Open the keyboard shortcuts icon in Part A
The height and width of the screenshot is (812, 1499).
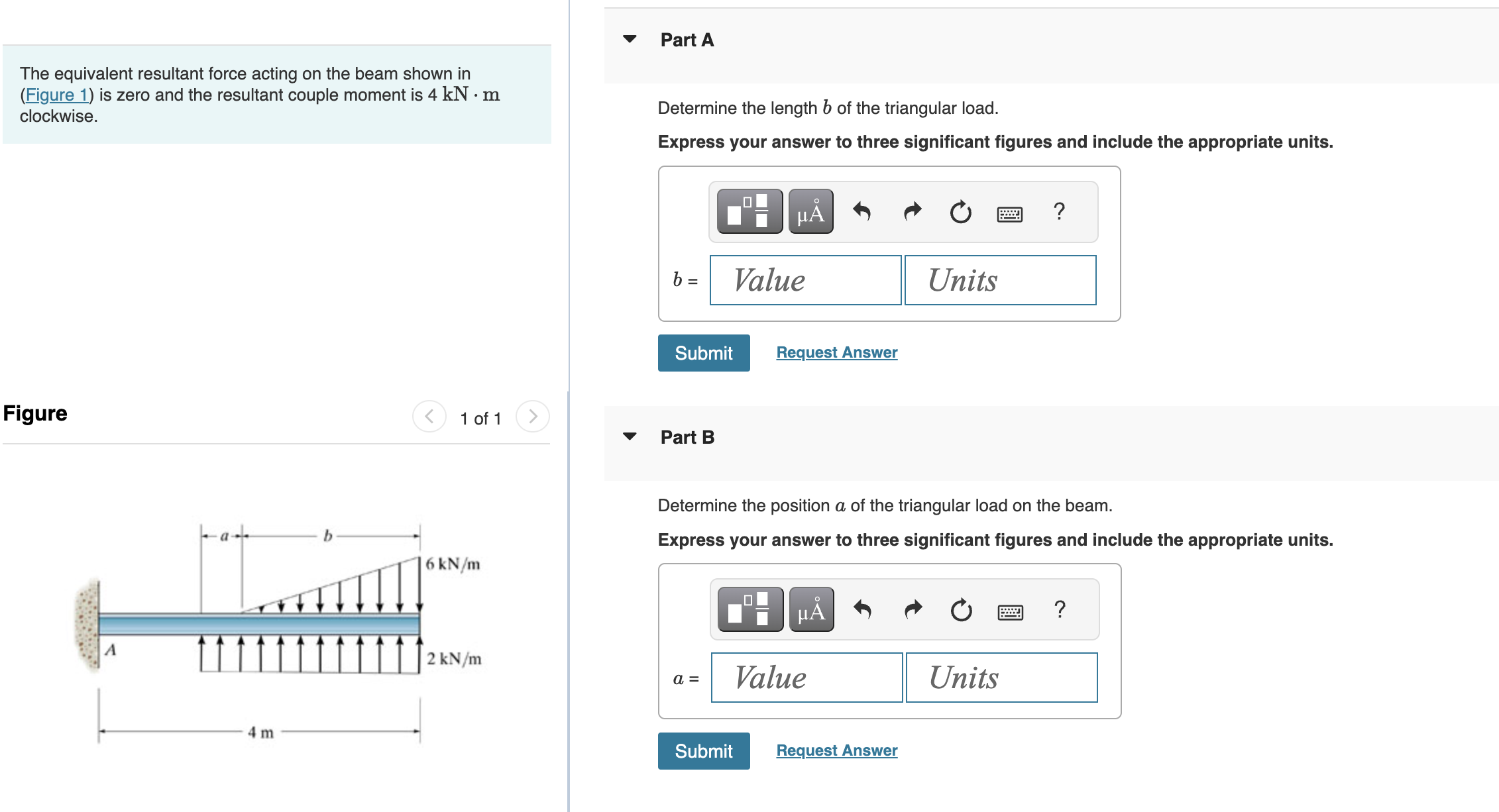1010,213
